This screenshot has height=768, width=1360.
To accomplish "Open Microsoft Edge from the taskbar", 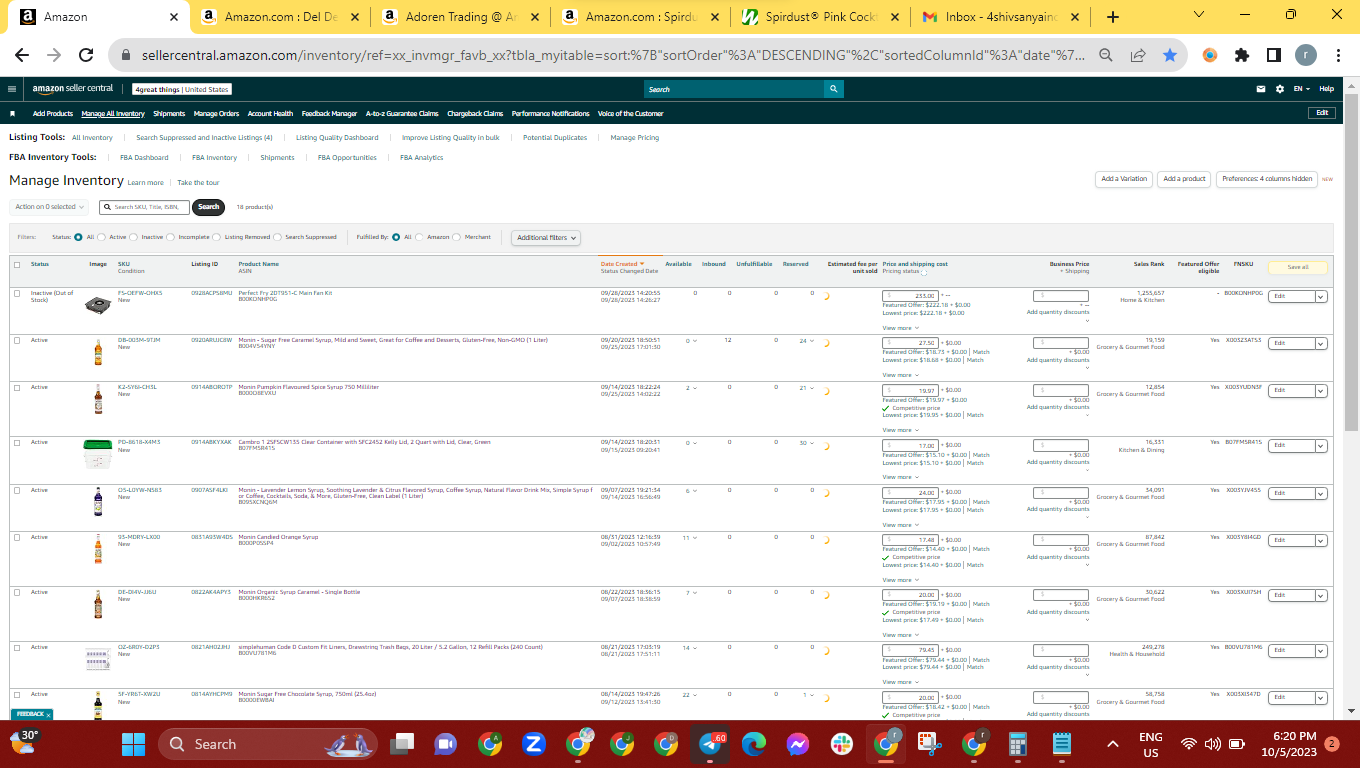I will coord(754,744).
